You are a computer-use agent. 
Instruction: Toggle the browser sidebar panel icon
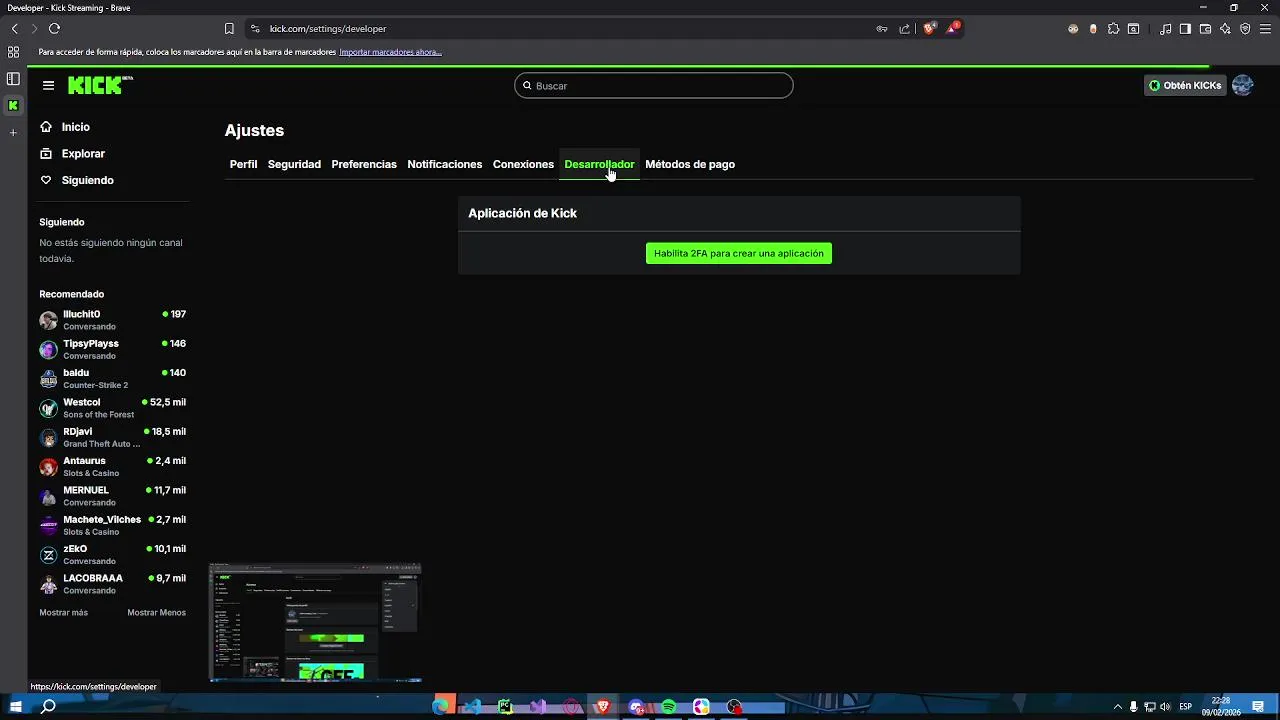pyautogui.click(x=1185, y=29)
